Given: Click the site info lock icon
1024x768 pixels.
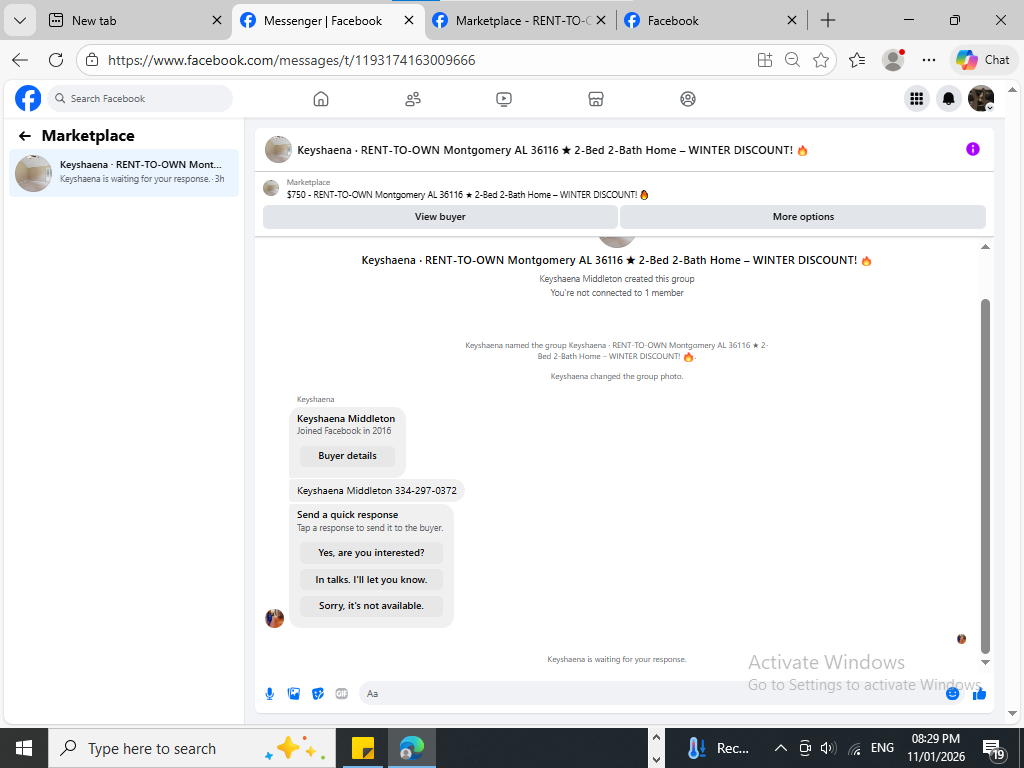Looking at the screenshot, I should [x=92, y=60].
